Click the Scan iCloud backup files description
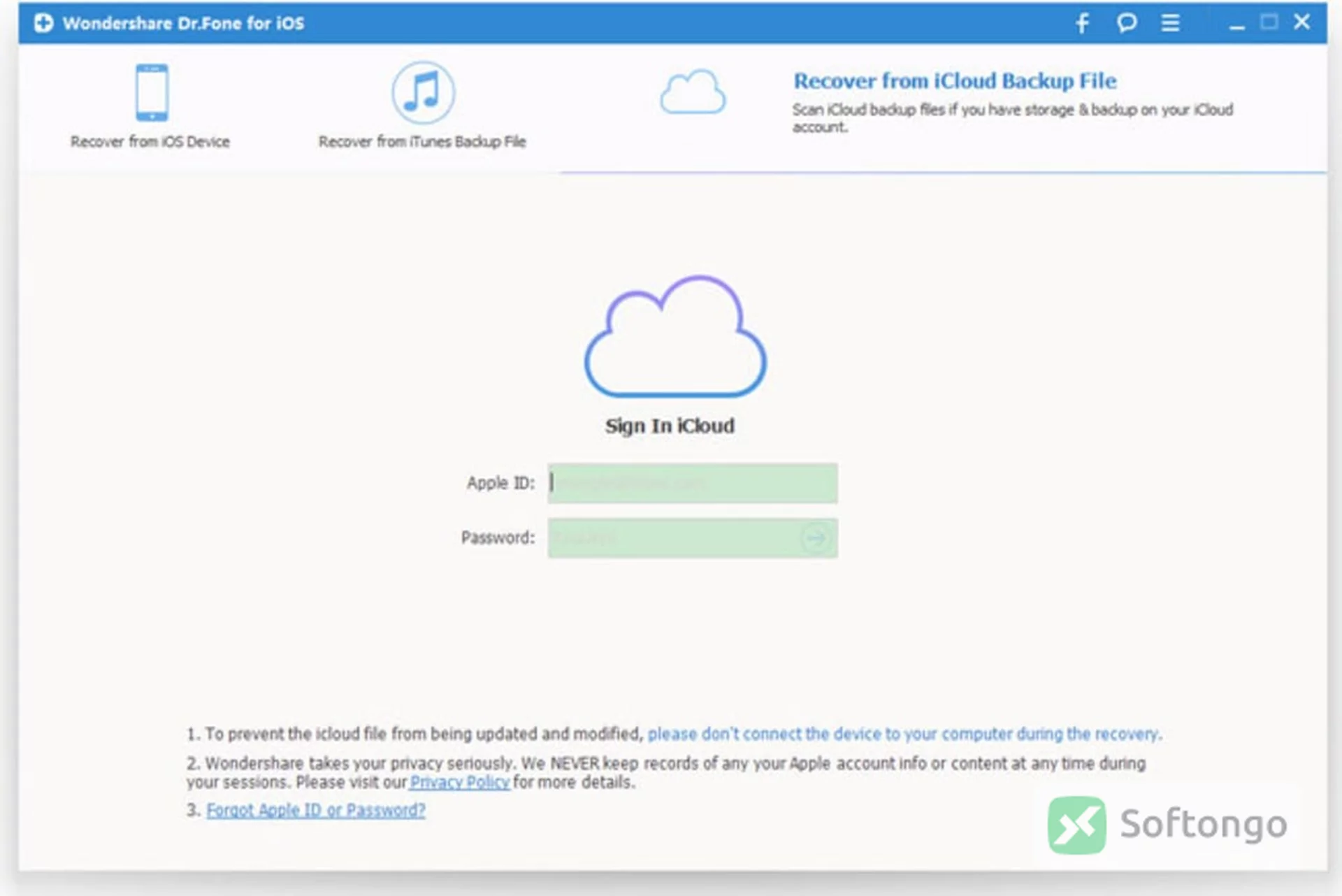Viewport: 1342px width, 896px height. (1013, 118)
